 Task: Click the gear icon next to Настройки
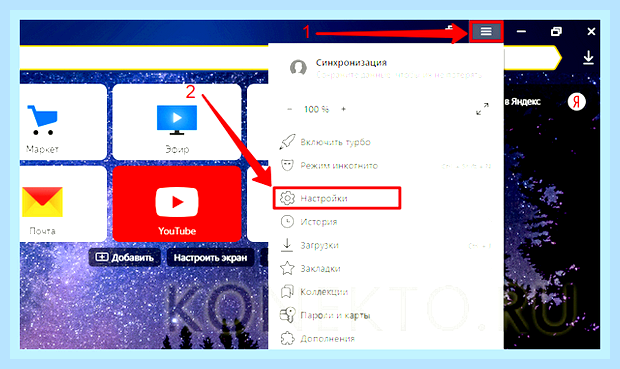(287, 198)
